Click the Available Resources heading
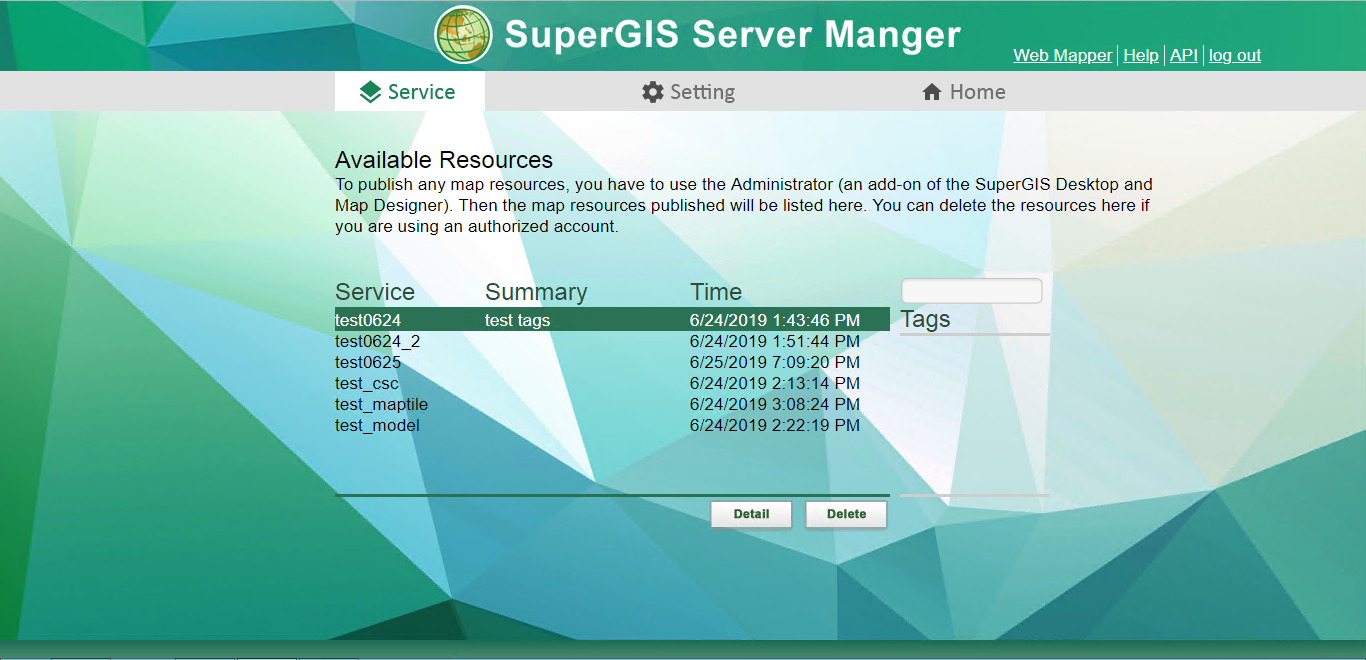This screenshot has width=1366, height=660. point(444,160)
